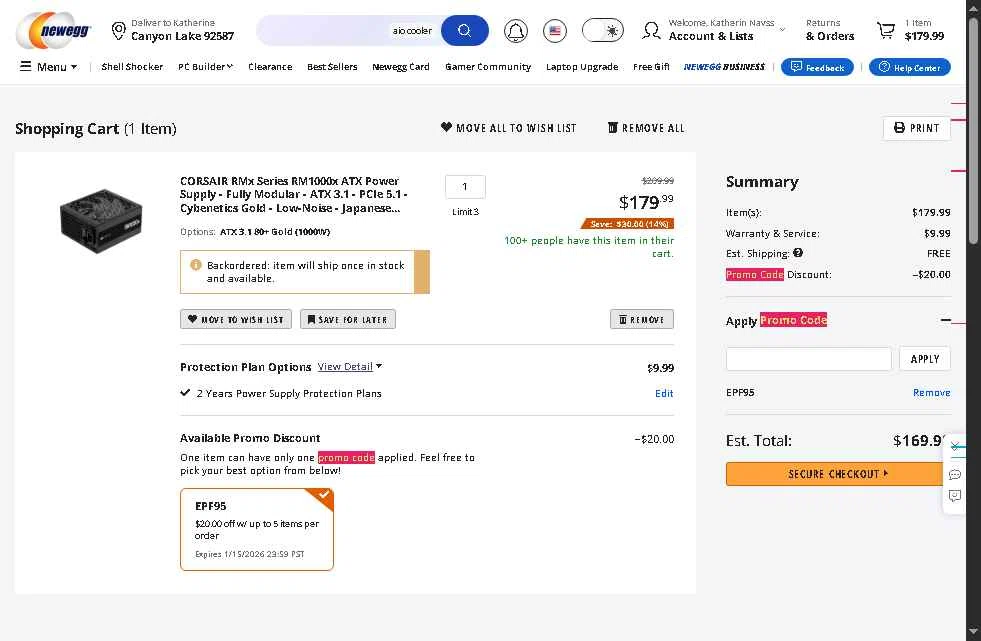Screen dimensions: 981x641
Task: Collapse the Apply Promo Code section
Action: 945,320
